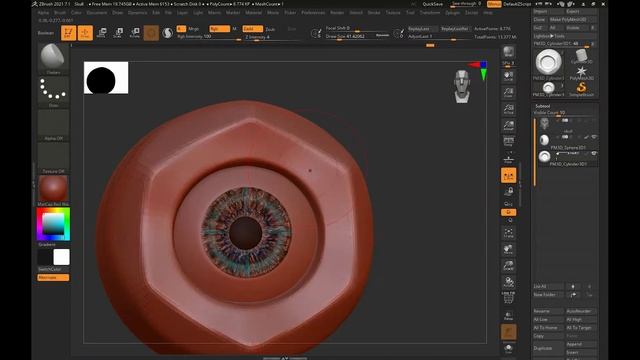This screenshot has height=360, width=640.
Task: Open the brush picker thumbnail
Action: [53, 58]
